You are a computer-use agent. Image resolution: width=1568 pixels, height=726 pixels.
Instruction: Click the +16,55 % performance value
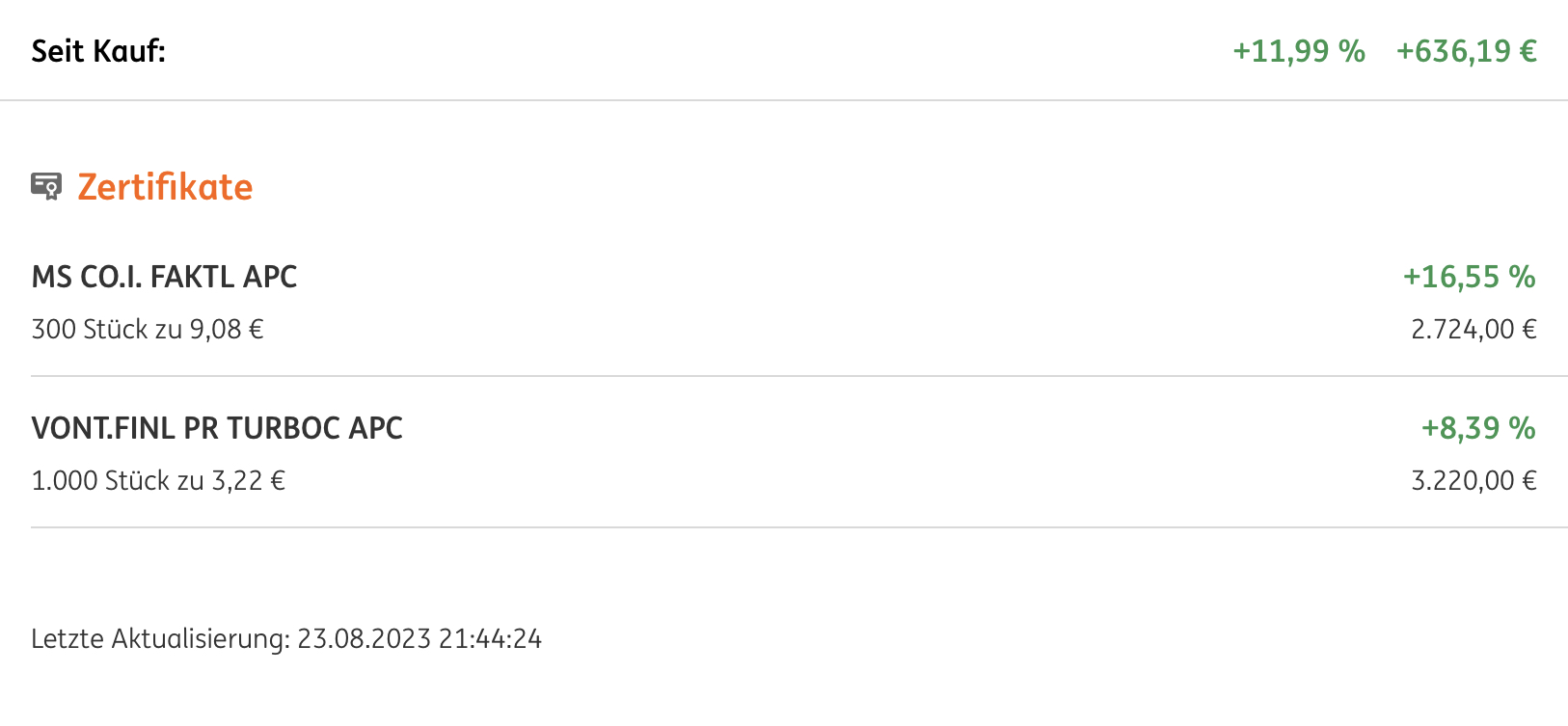[x=1469, y=277]
